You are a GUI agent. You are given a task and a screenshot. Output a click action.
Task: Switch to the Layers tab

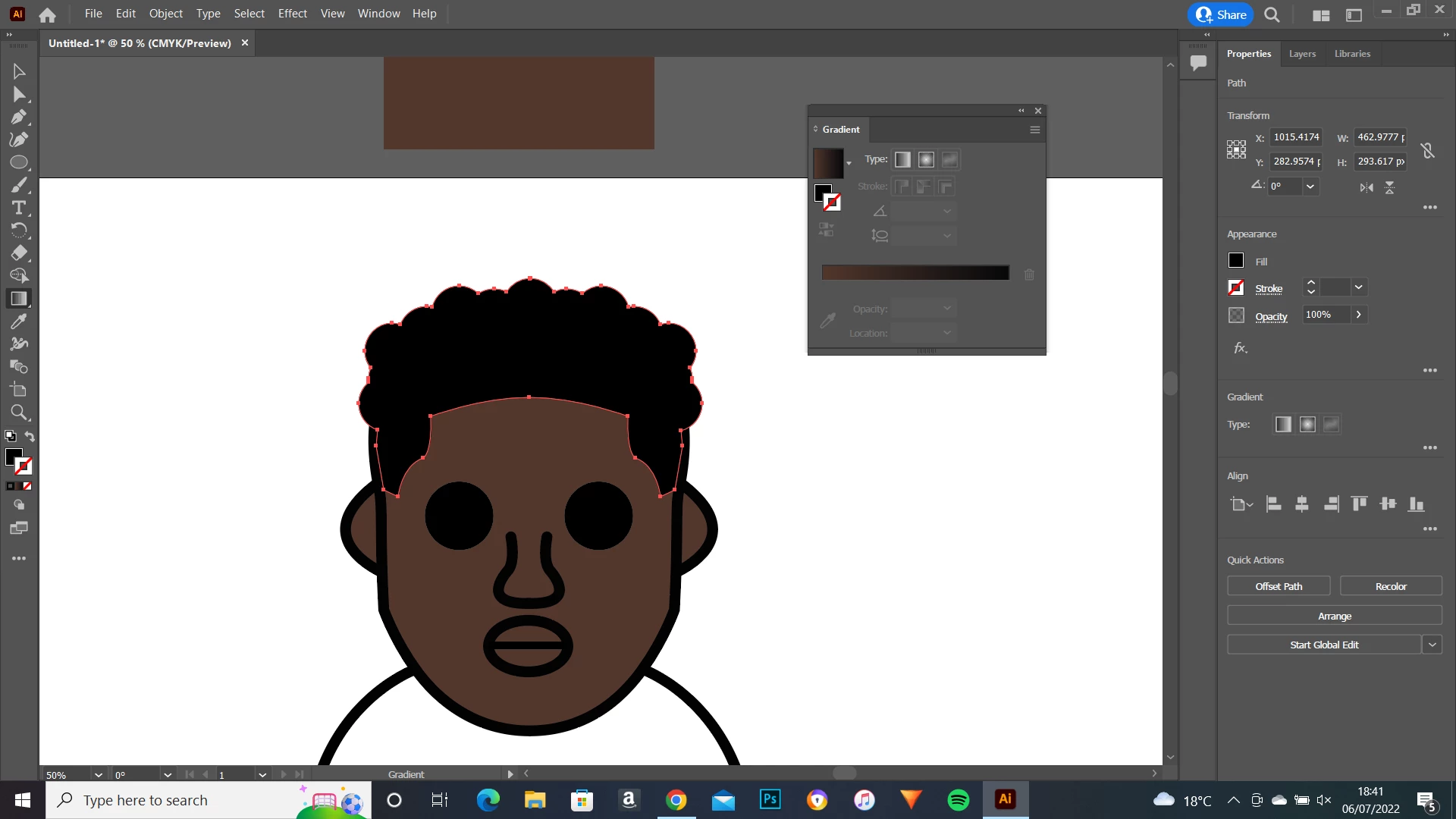(1302, 54)
